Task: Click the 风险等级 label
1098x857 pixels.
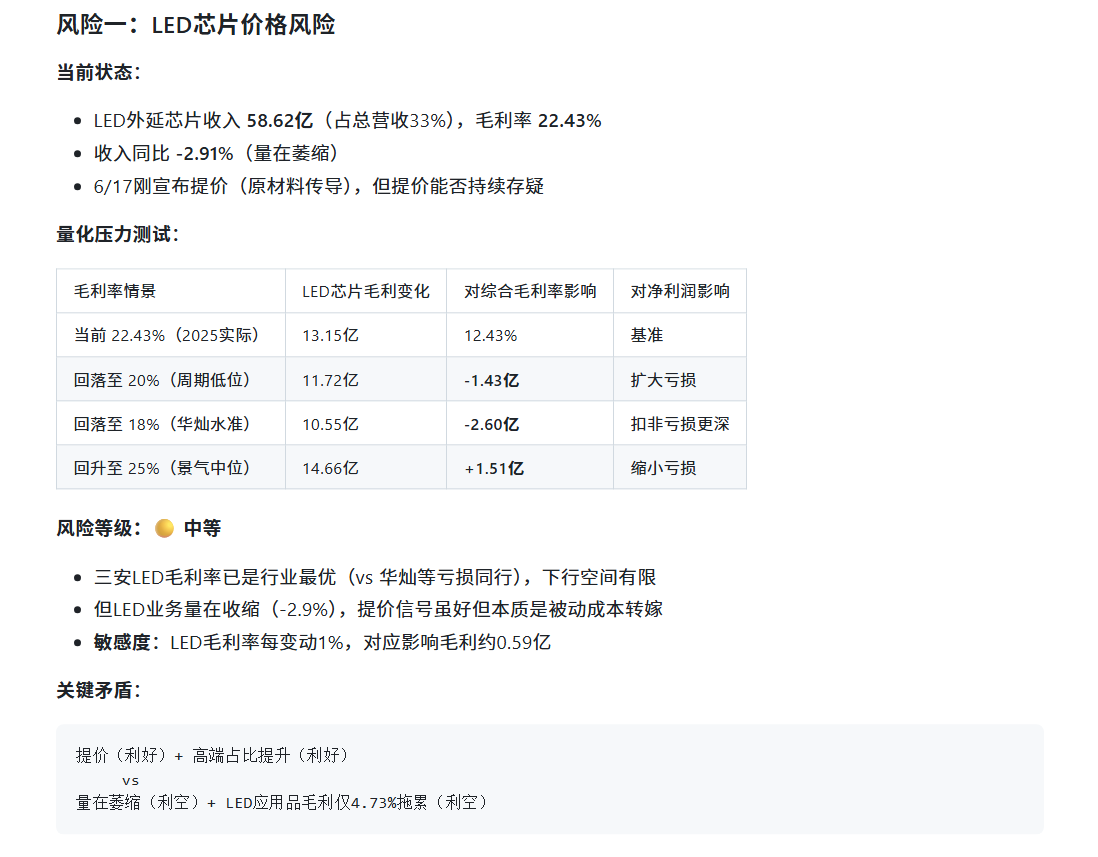Action: pos(98,528)
